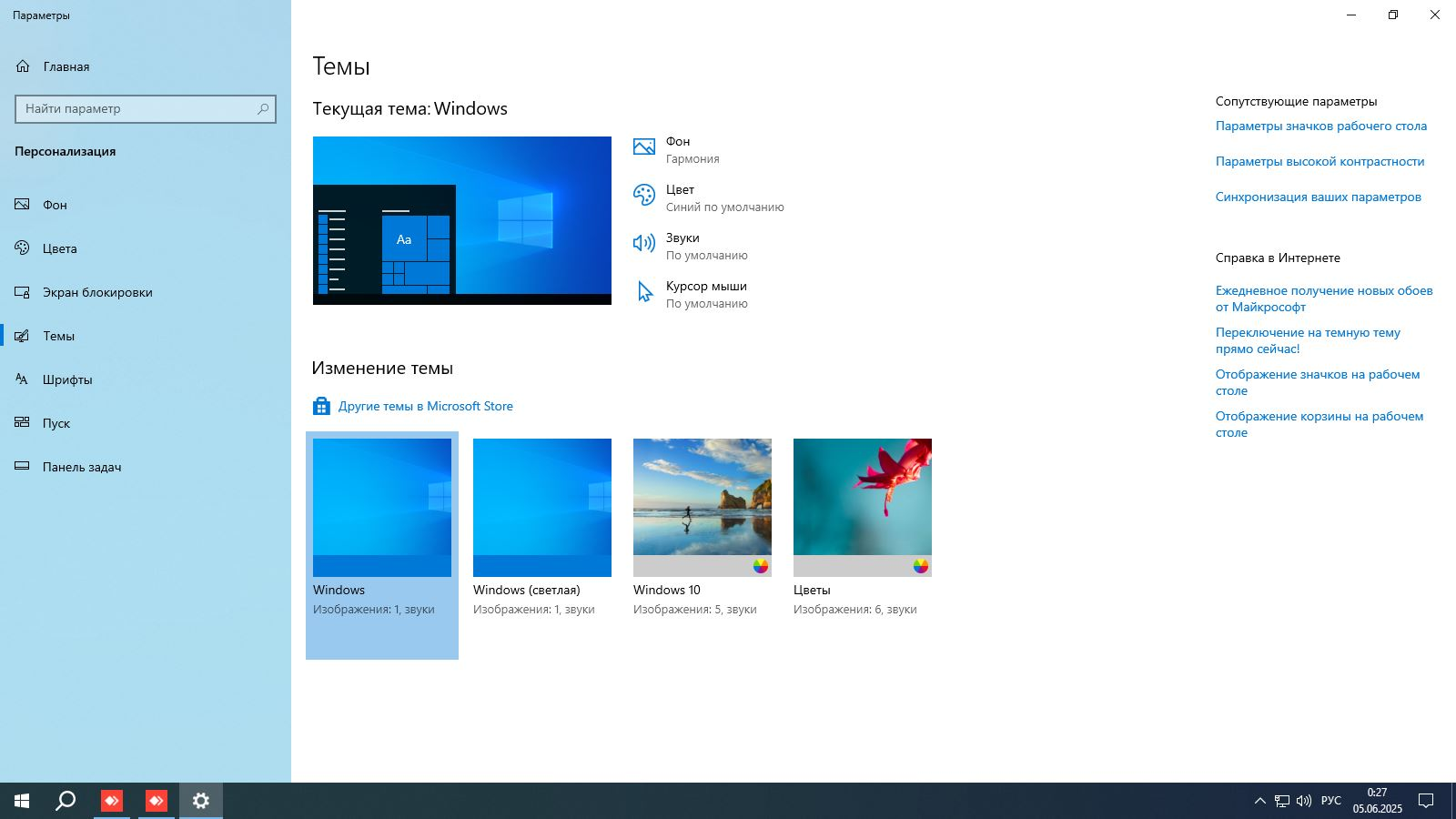Image resolution: width=1456 pixels, height=819 pixels.
Task: Open the Шрифты section
Action: [146, 379]
